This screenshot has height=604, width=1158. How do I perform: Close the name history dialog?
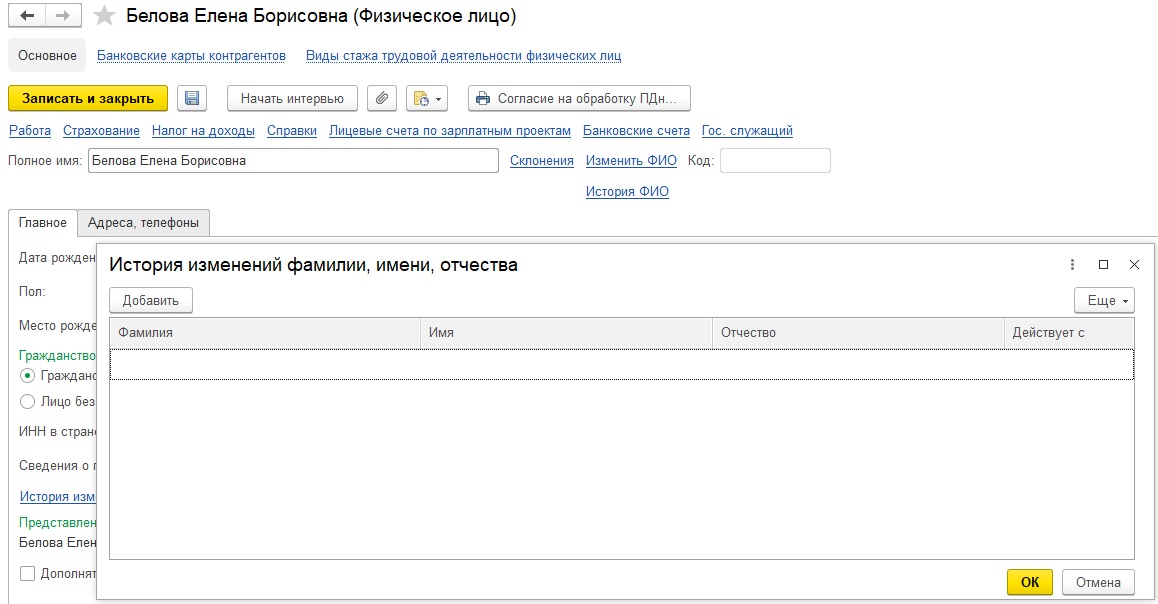tap(1134, 265)
